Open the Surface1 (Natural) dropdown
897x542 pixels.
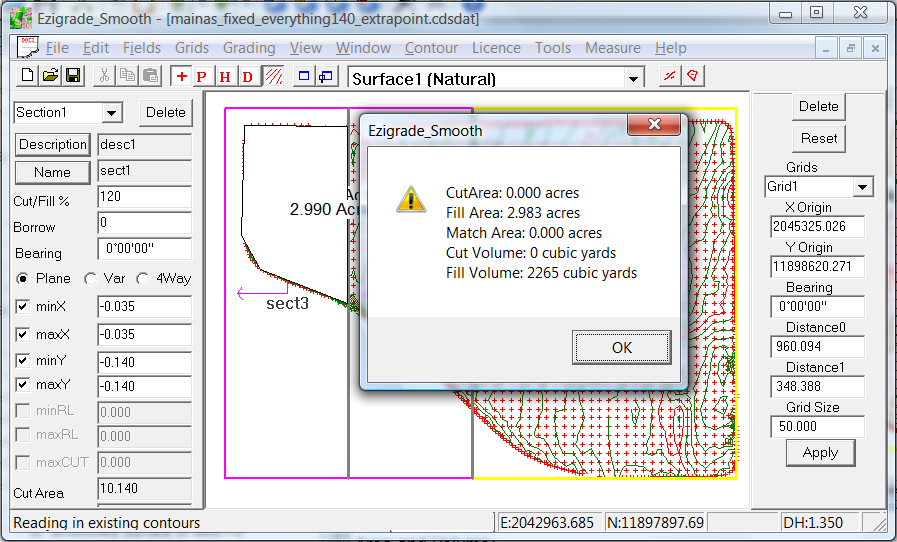(633, 79)
